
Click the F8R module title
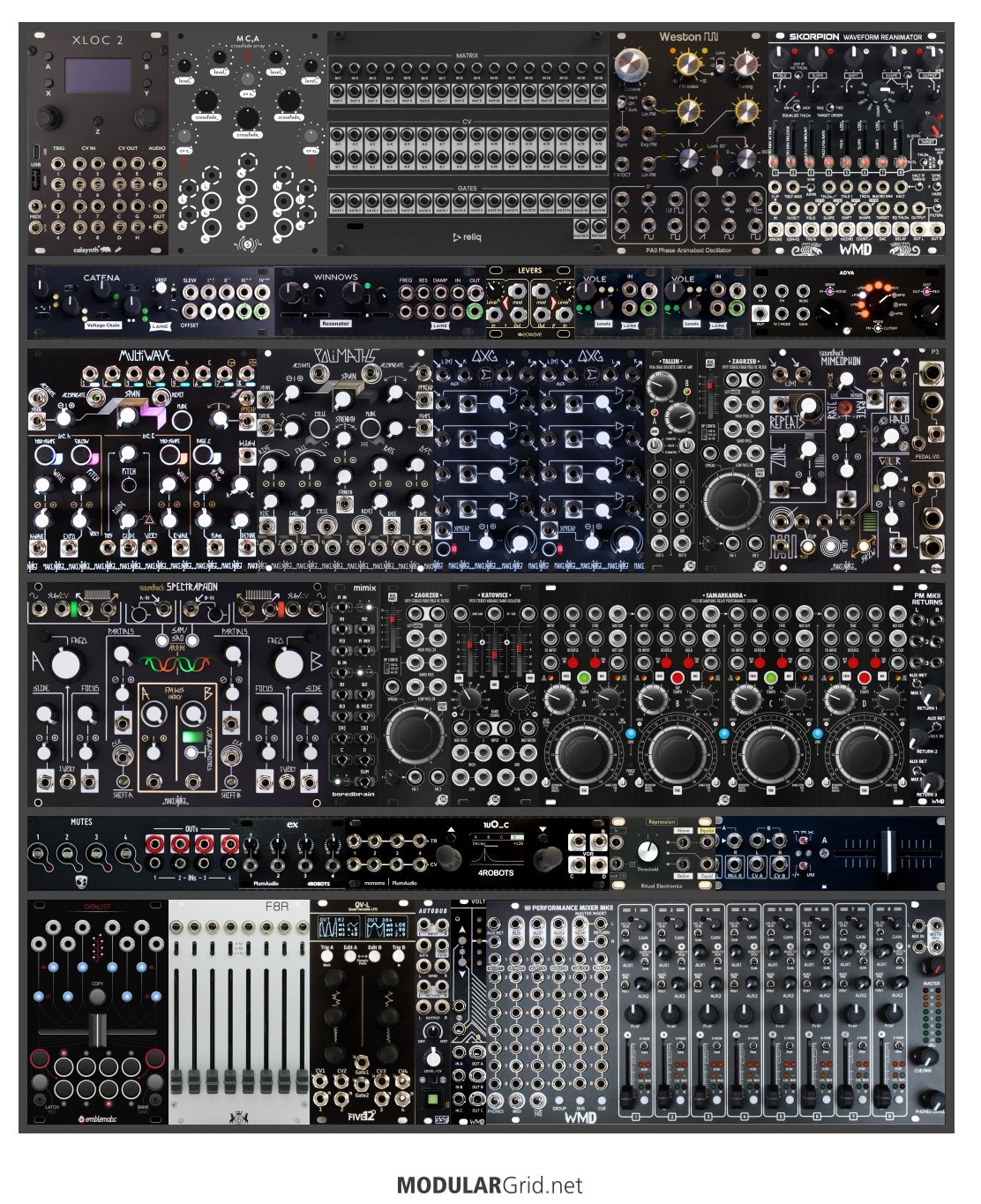pos(276,907)
